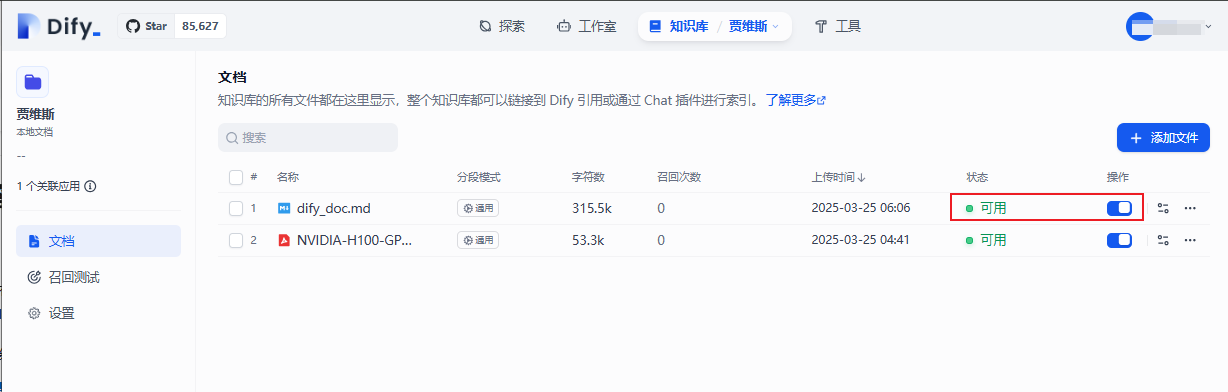Click the 添加文件 button
The width and height of the screenshot is (1228, 392).
pos(1163,138)
